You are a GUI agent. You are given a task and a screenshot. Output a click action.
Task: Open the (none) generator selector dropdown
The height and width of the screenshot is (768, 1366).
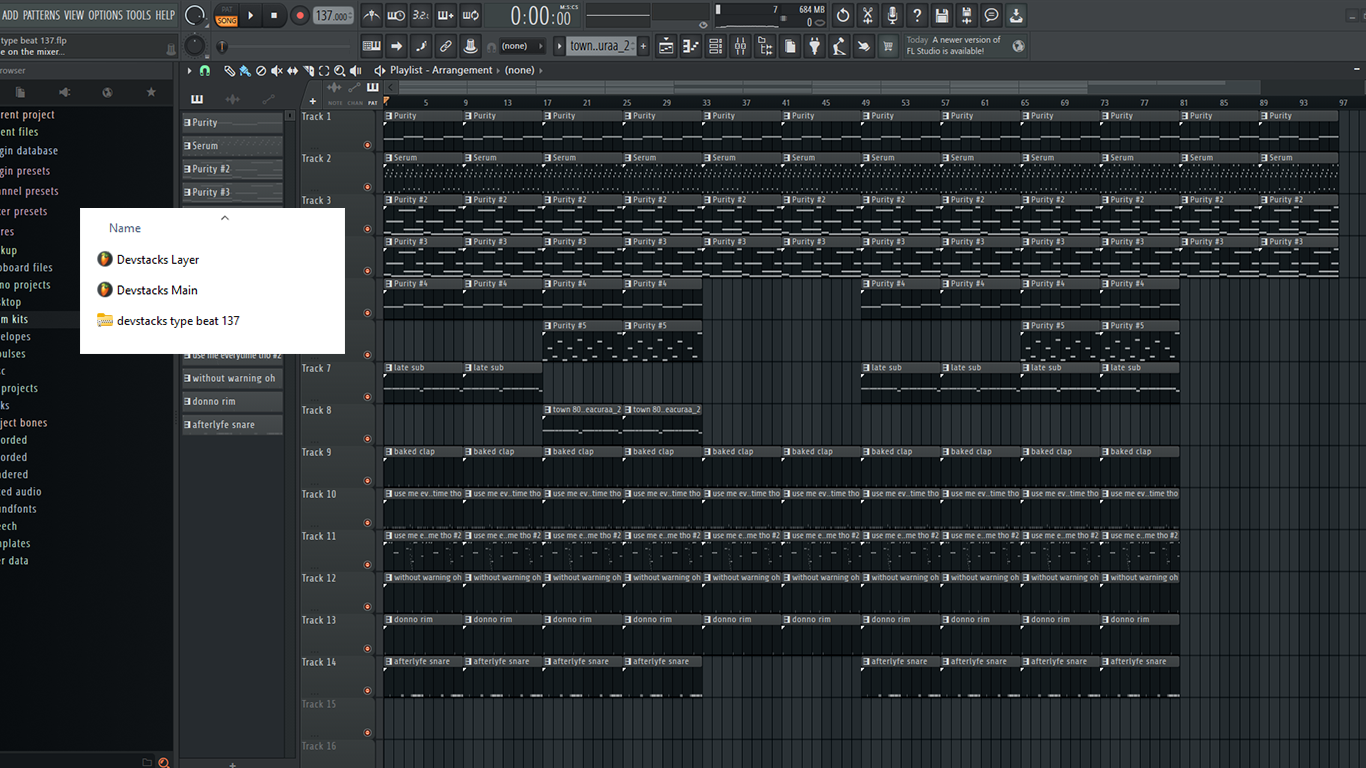[516, 46]
